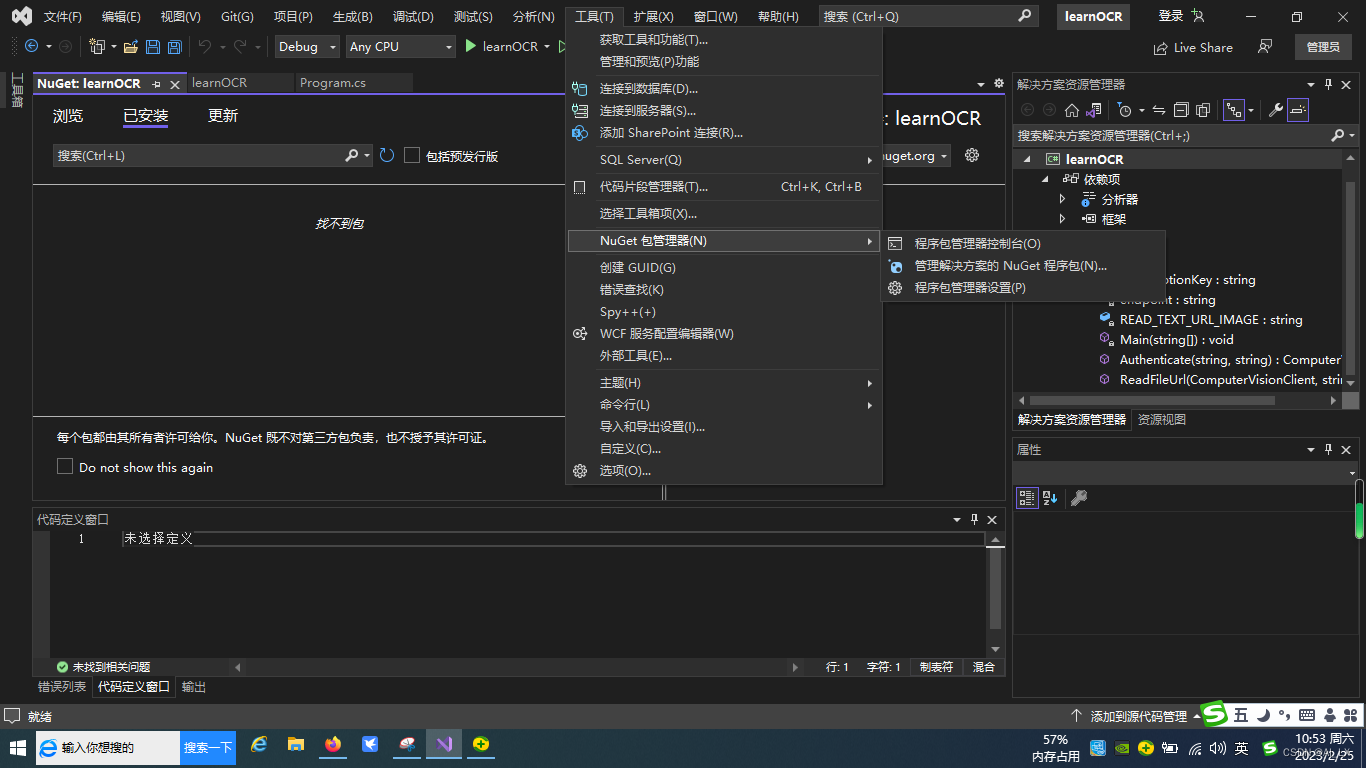Pin the Solution Explorer panel

tap(1329, 85)
